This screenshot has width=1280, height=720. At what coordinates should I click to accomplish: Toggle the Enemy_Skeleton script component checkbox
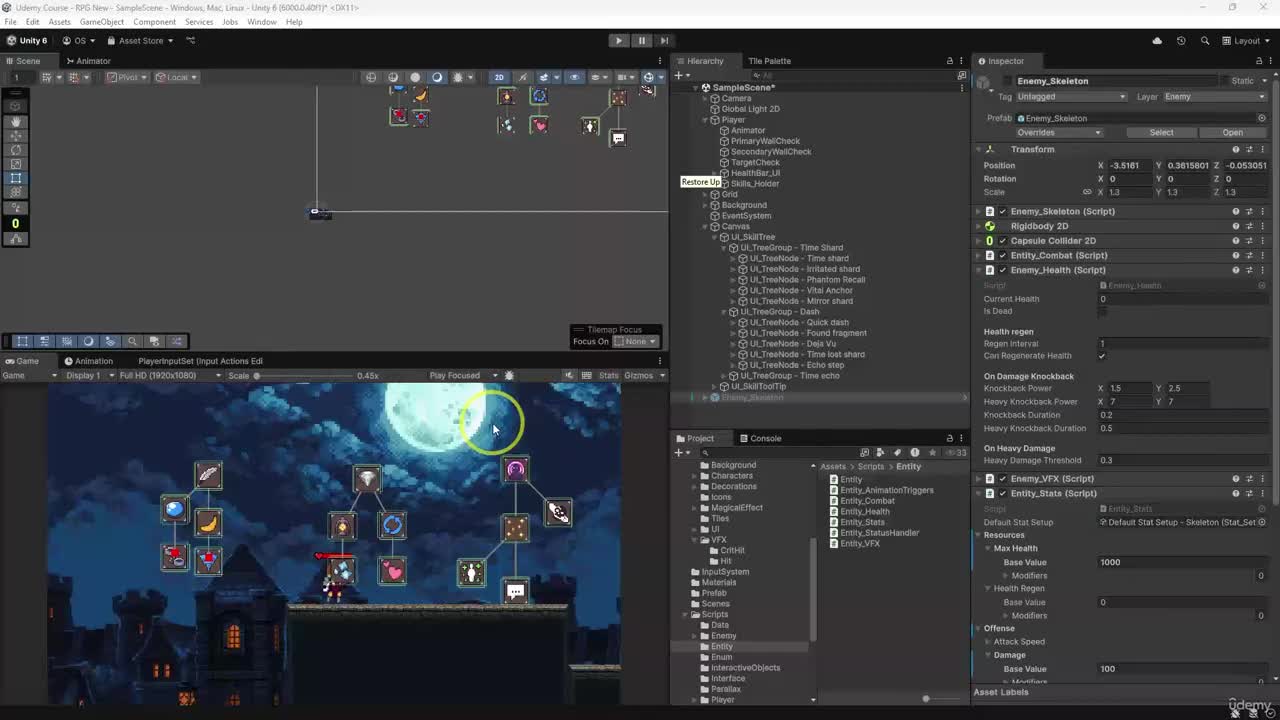pyautogui.click(x=1002, y=211)
